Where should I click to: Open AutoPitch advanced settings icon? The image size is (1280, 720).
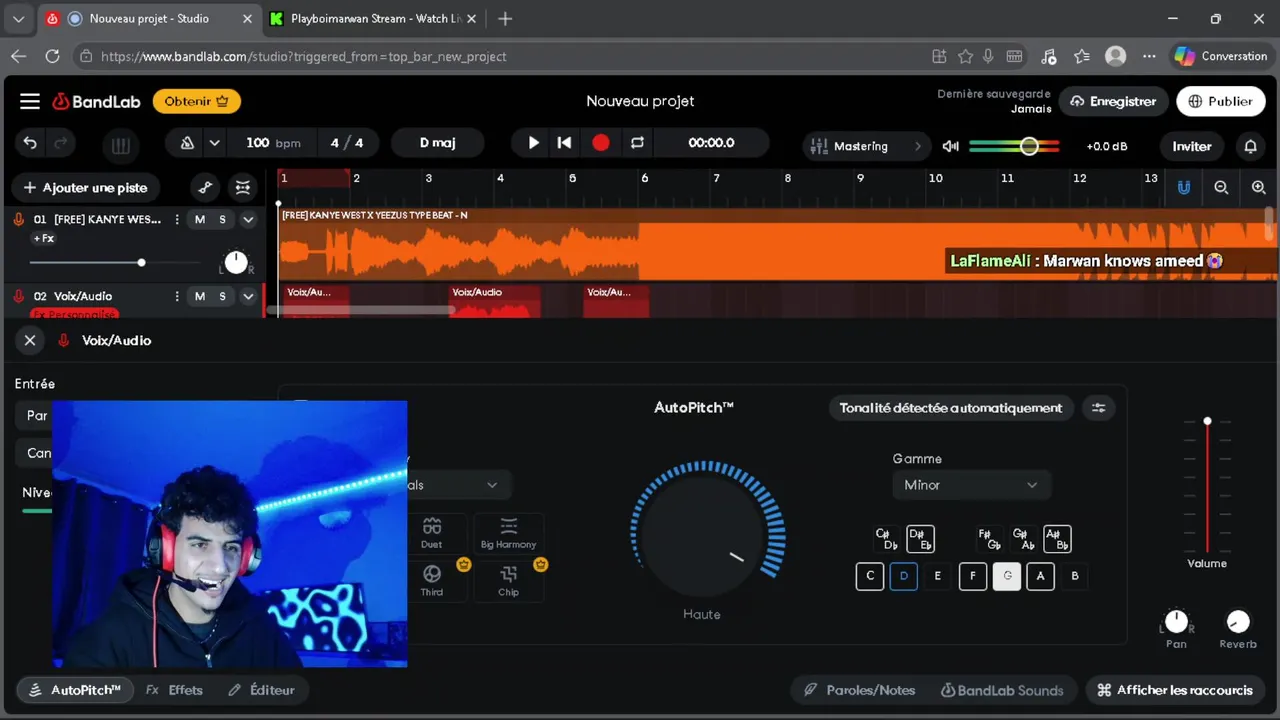(x=1099, y=408)
